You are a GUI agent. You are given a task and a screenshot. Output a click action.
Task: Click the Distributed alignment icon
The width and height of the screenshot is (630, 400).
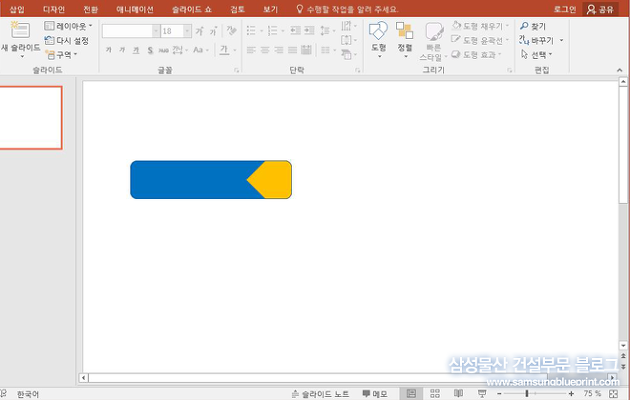click(x=306, y=50)
